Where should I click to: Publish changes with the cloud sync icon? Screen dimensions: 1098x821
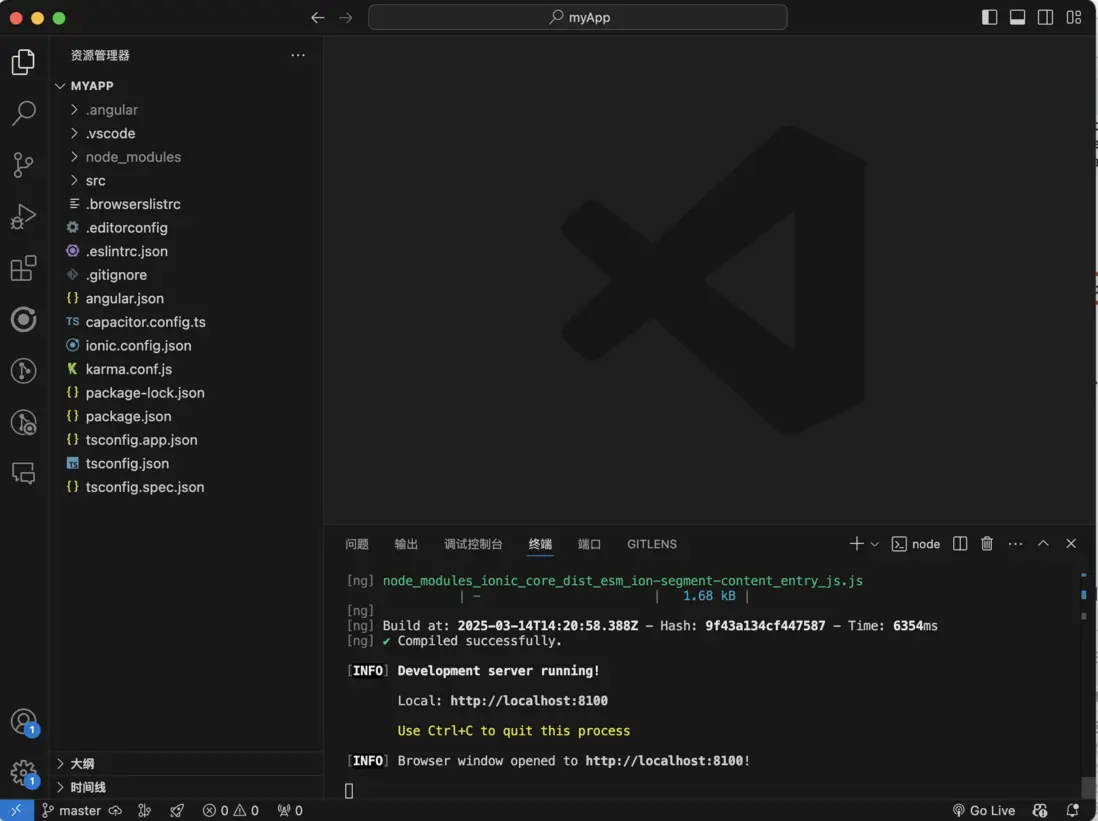116,810
